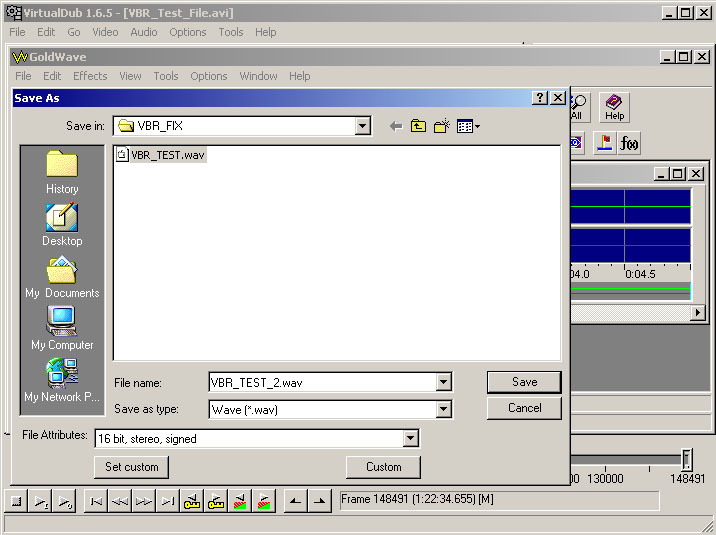Click the GoldWave upper waveform channel
716x535 pixels.
pyautogui.click(x=631, y=207)
